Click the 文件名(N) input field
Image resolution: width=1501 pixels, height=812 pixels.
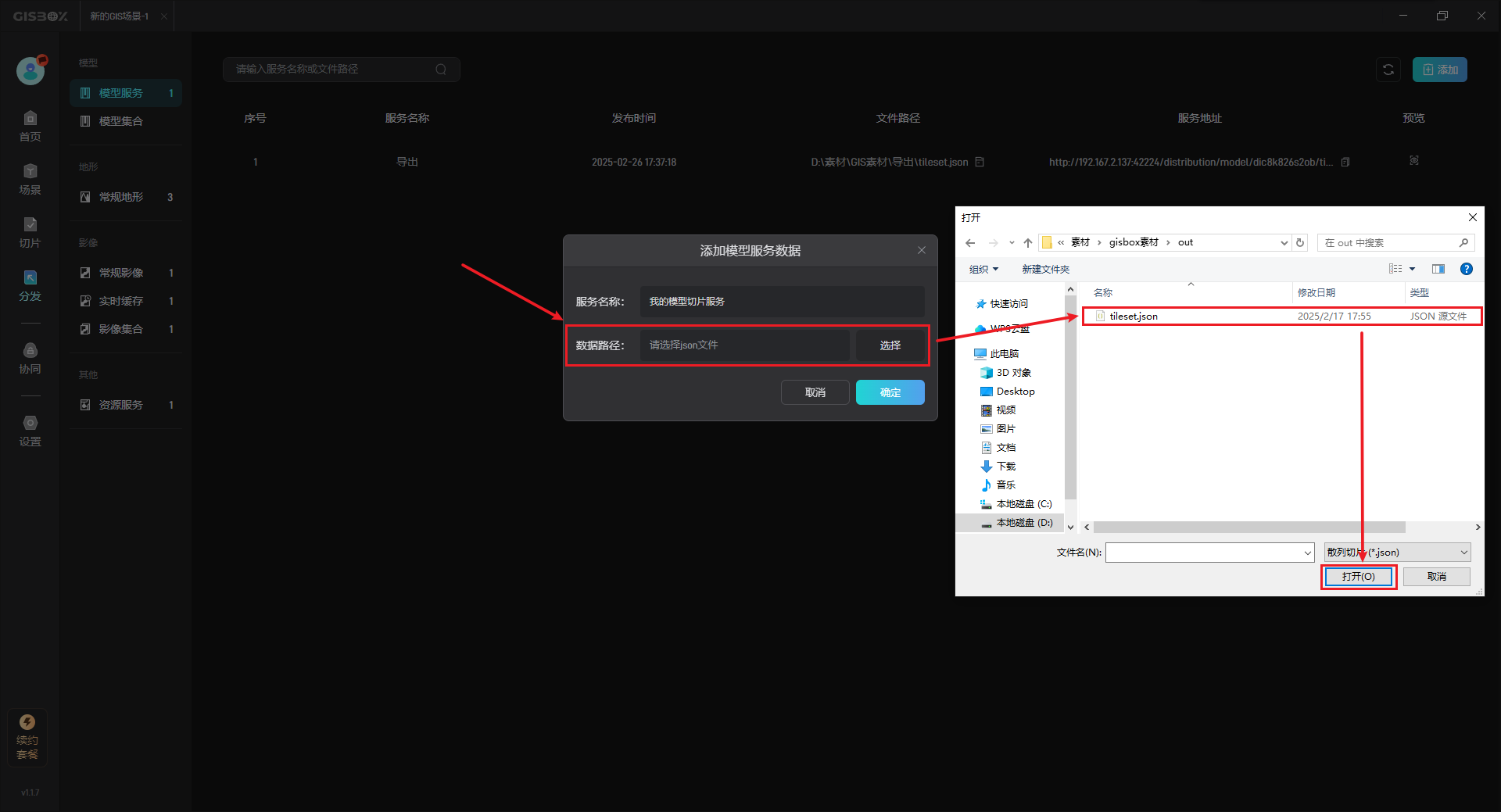click(1209, 553)
